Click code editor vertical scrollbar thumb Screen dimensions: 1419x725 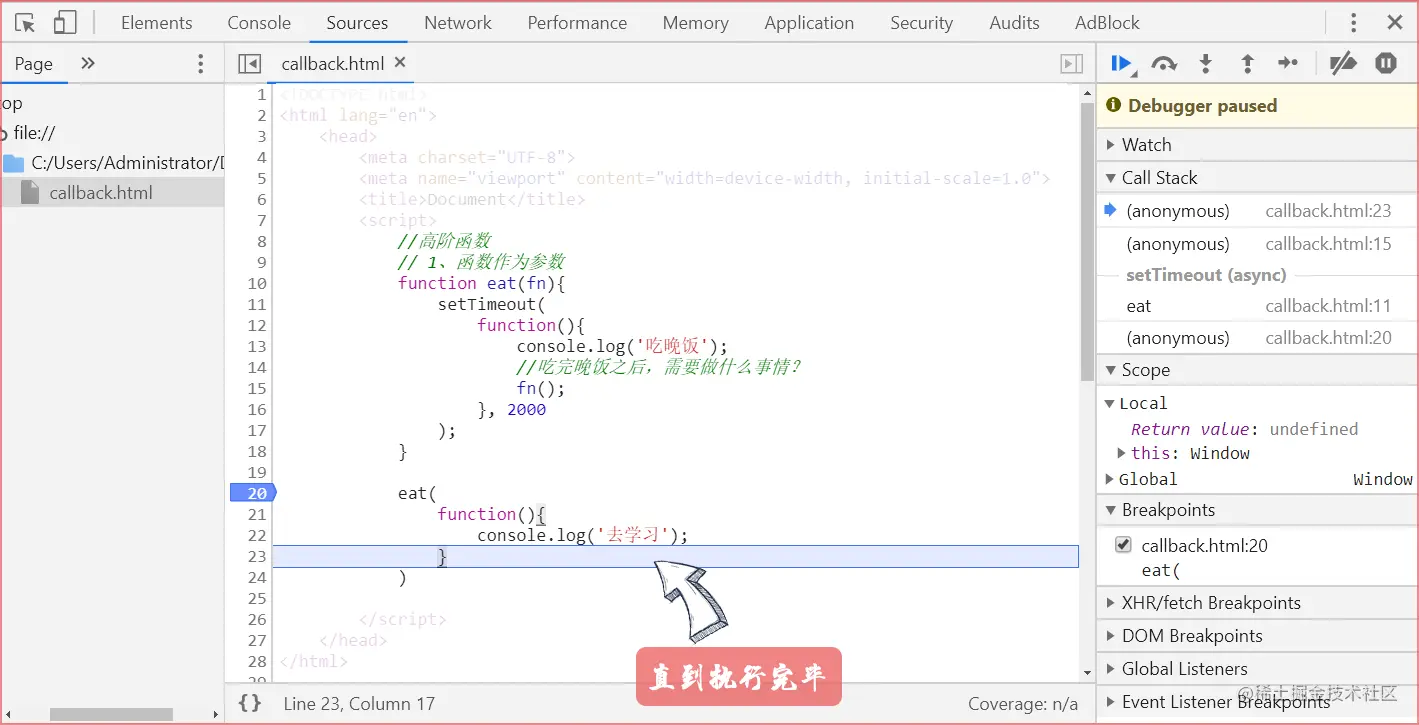pos(1087,240)
